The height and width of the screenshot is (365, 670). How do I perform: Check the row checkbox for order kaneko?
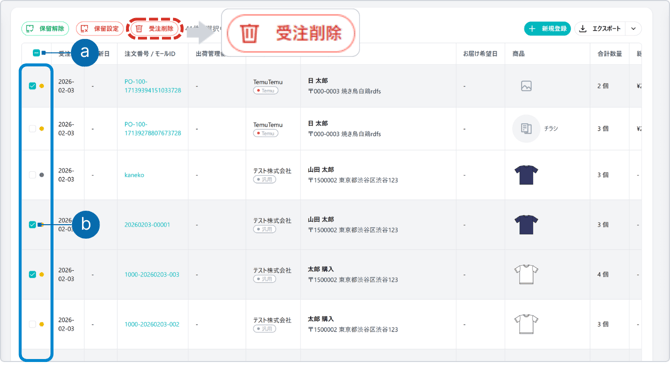click(x=32, y=175)
